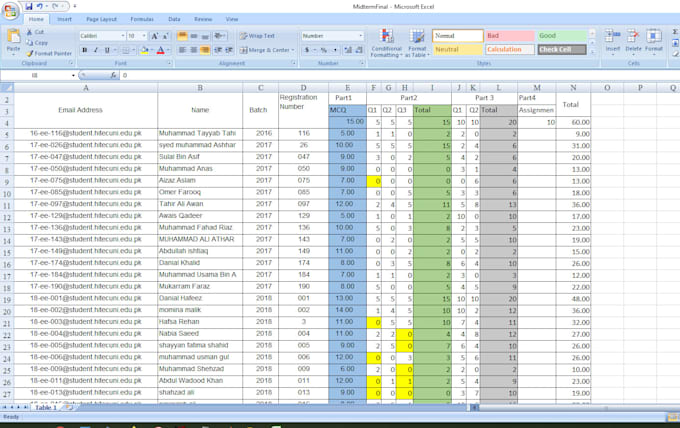
Task: Toggle top vertical alignment
Action: [183, 36]
